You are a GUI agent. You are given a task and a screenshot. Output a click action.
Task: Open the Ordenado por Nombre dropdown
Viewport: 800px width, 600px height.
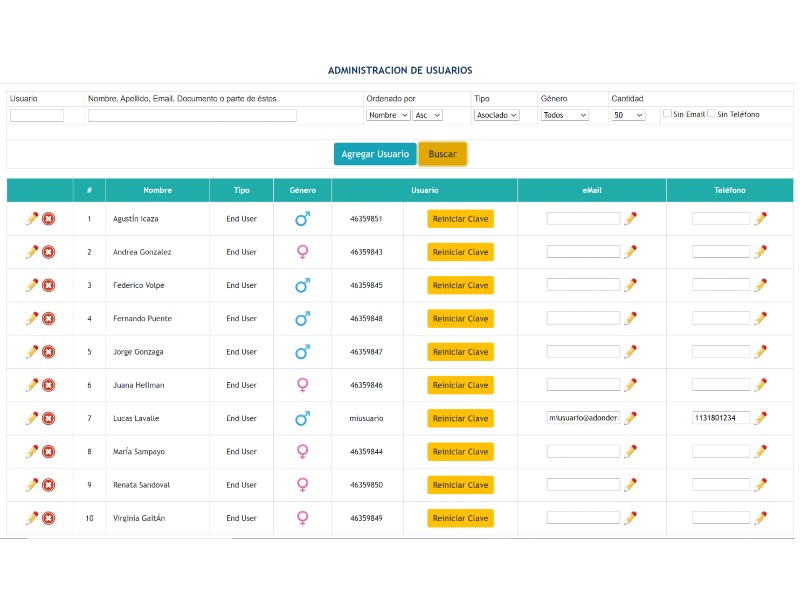[388, 115]
